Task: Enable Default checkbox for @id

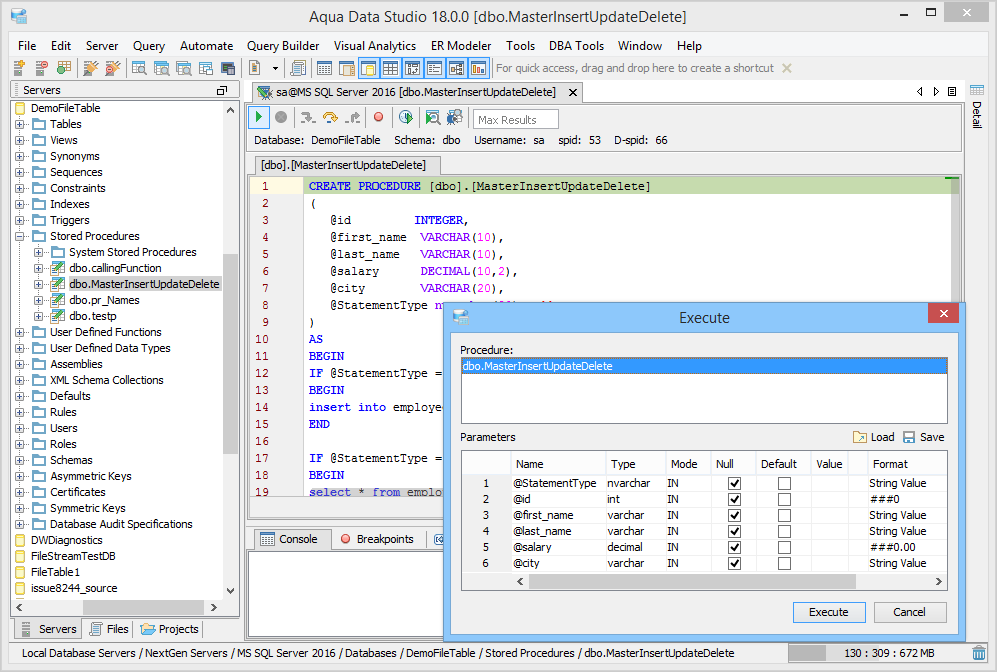Action: tap(784, 499)
